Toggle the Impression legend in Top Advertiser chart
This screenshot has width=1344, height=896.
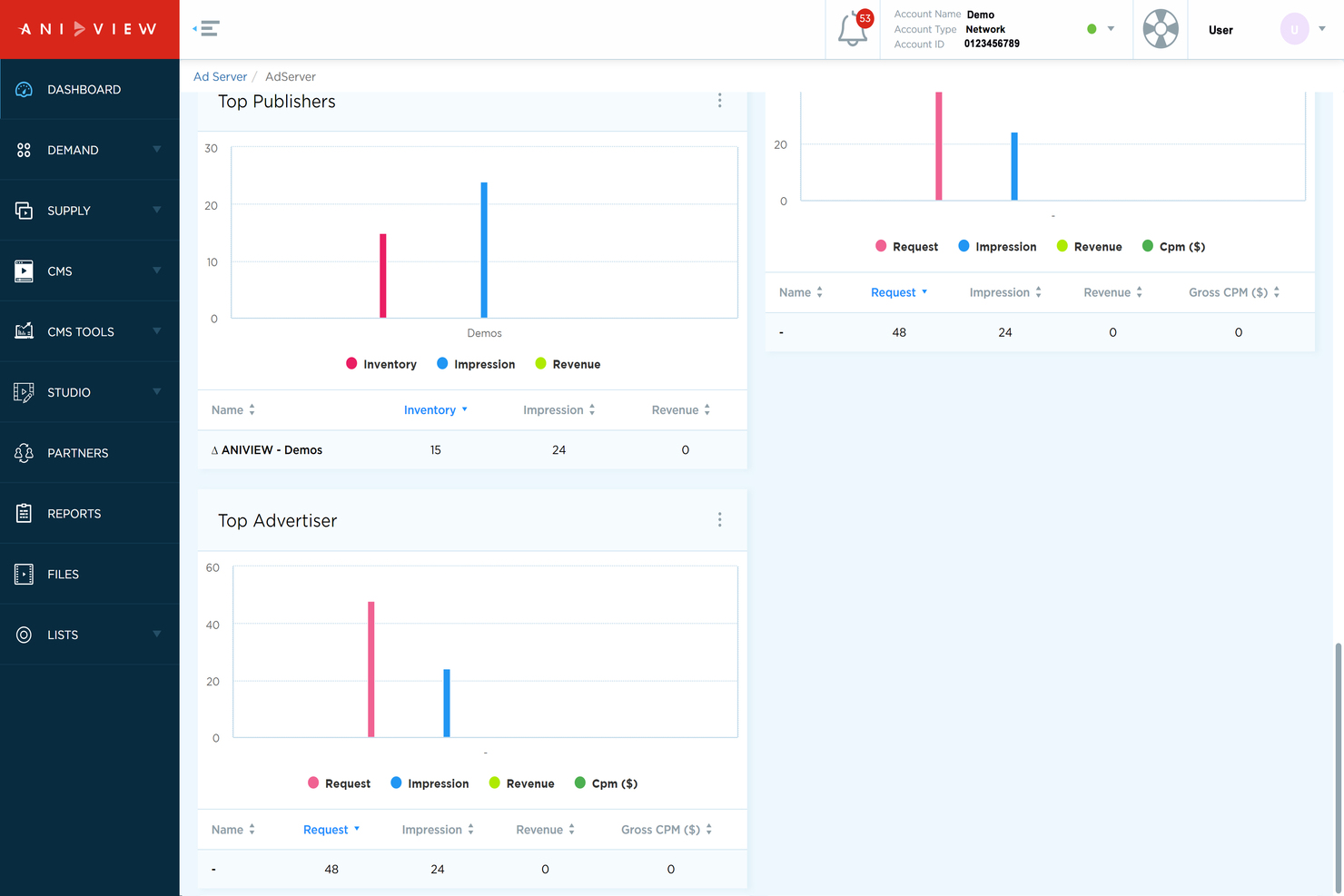click(429, 783)
